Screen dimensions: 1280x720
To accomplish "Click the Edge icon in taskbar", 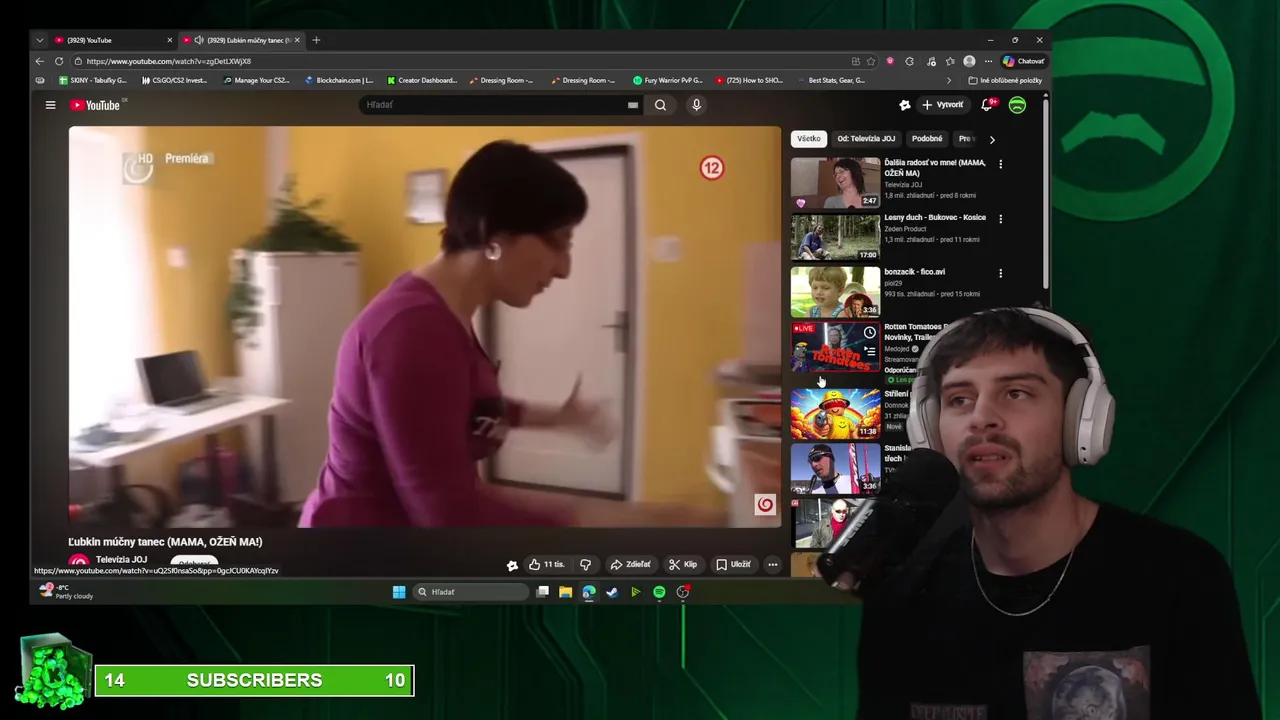I will [x=588, y=592].
